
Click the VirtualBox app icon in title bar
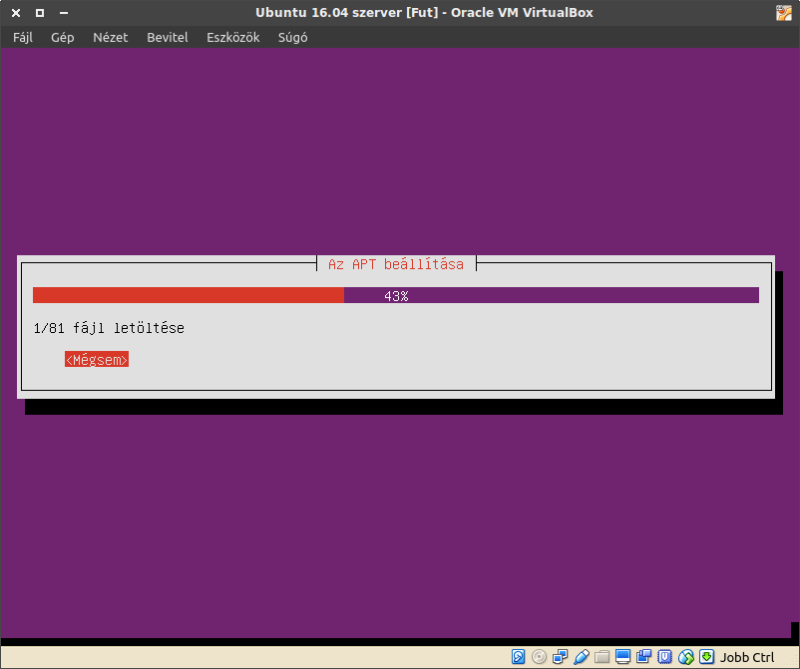[x=784, y=13]
